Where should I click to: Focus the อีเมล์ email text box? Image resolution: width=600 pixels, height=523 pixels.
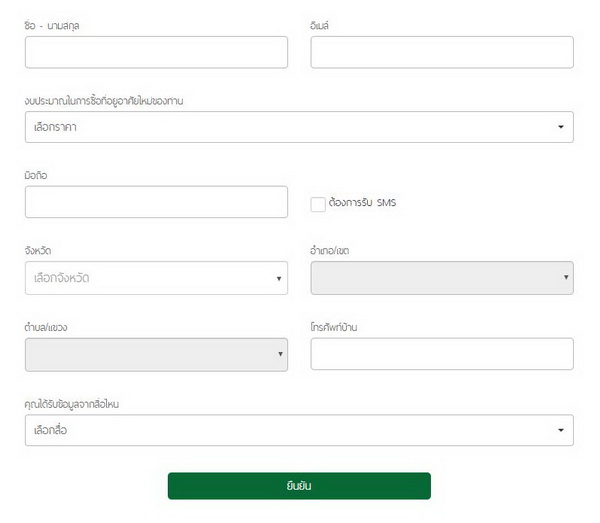point(442,52)
